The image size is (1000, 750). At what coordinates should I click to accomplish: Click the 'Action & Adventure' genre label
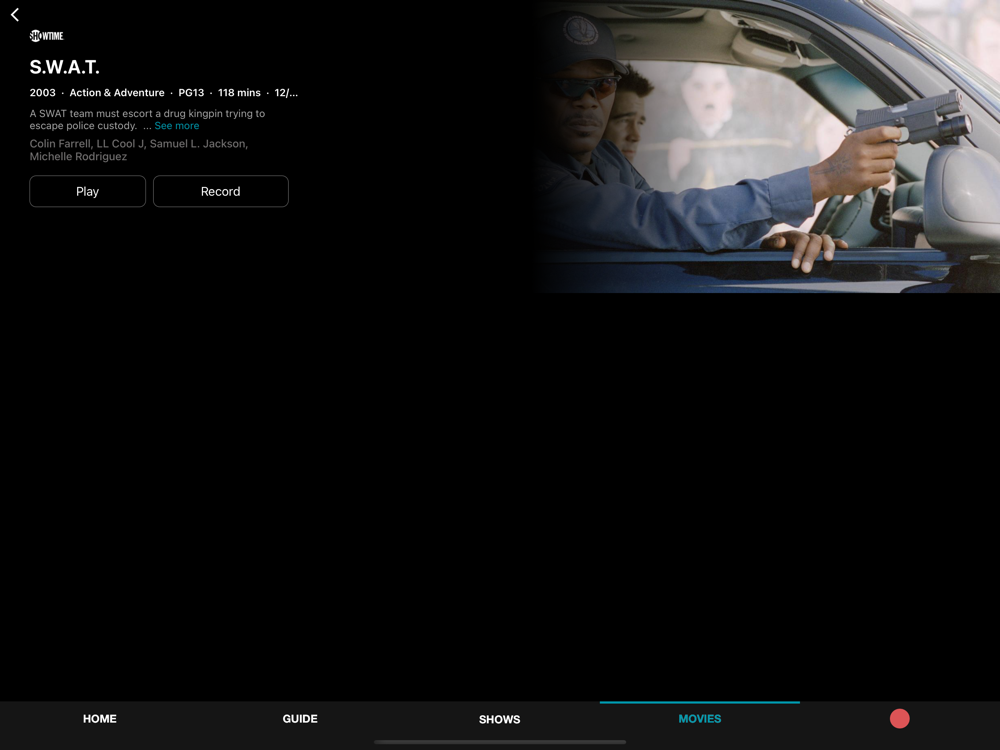[117, 92]
